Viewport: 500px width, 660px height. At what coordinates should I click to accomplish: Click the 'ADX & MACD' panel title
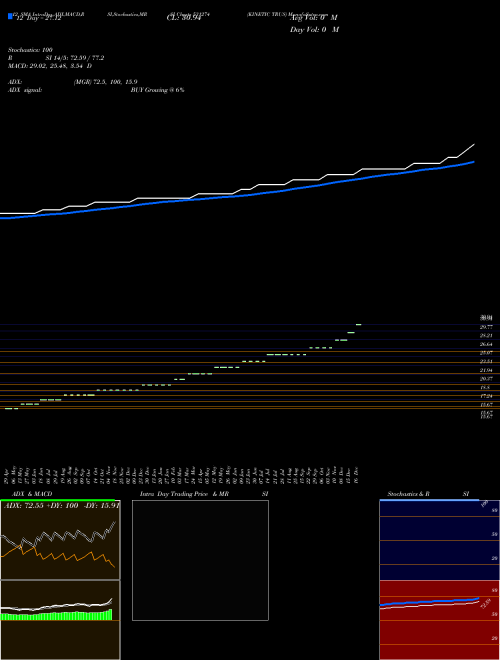(32, 494)
